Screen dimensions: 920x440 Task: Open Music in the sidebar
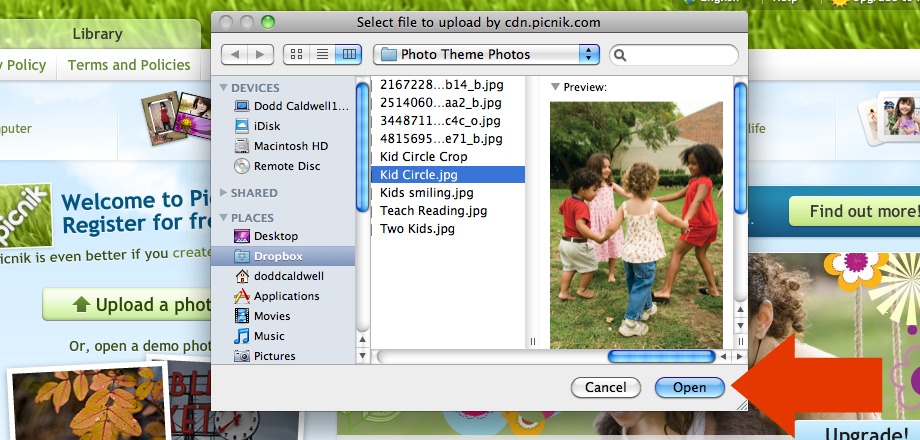259,336
